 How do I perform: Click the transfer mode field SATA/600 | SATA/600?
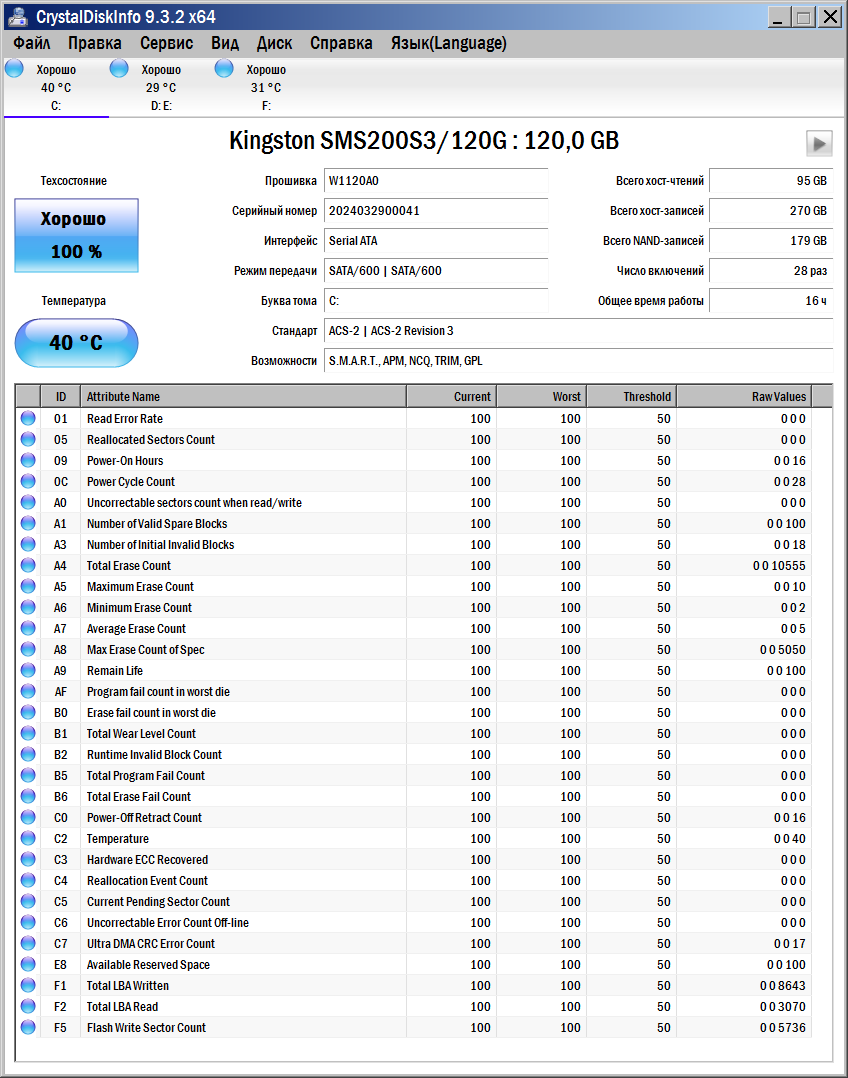coord(436,271)
